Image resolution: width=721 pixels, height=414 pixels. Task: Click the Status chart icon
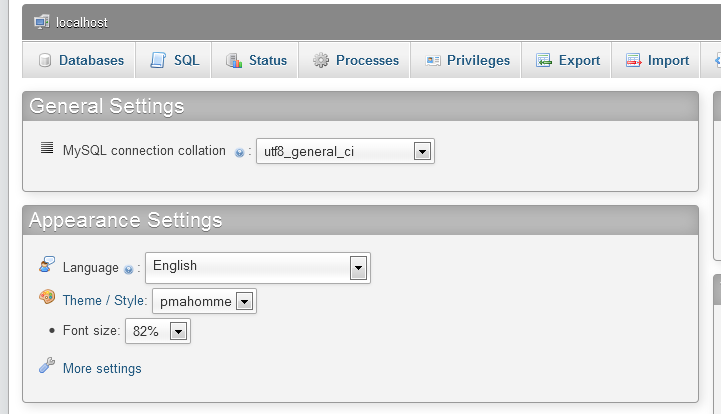pyautogui.click(x=234, y=60)
